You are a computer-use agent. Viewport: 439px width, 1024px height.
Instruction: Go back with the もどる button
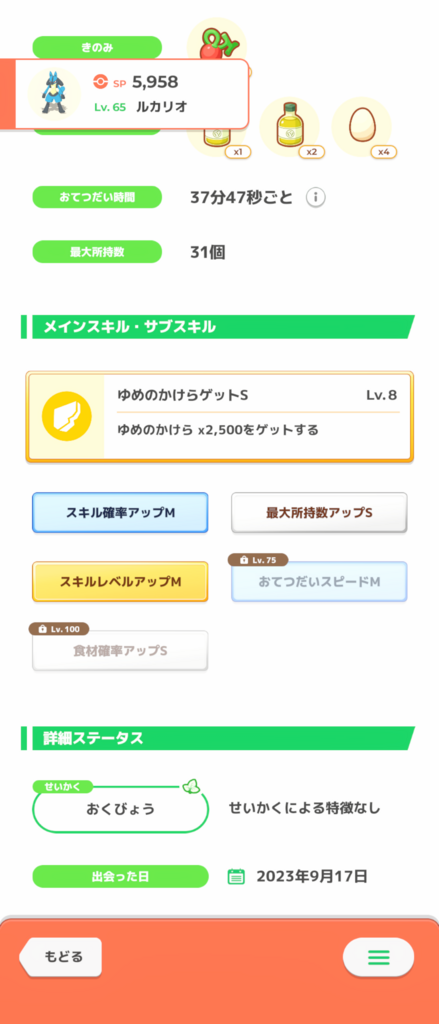60,957
